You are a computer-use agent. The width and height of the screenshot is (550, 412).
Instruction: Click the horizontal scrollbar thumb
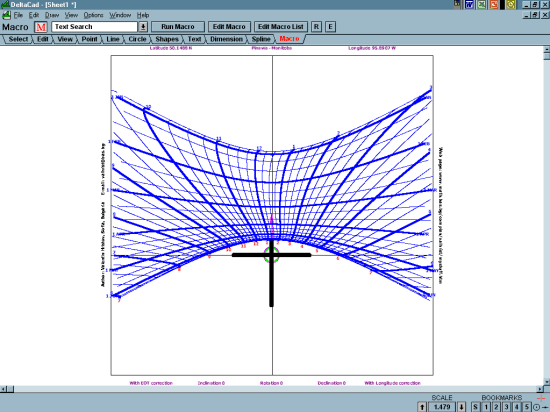pyautogui.click(x=11, y=389)
